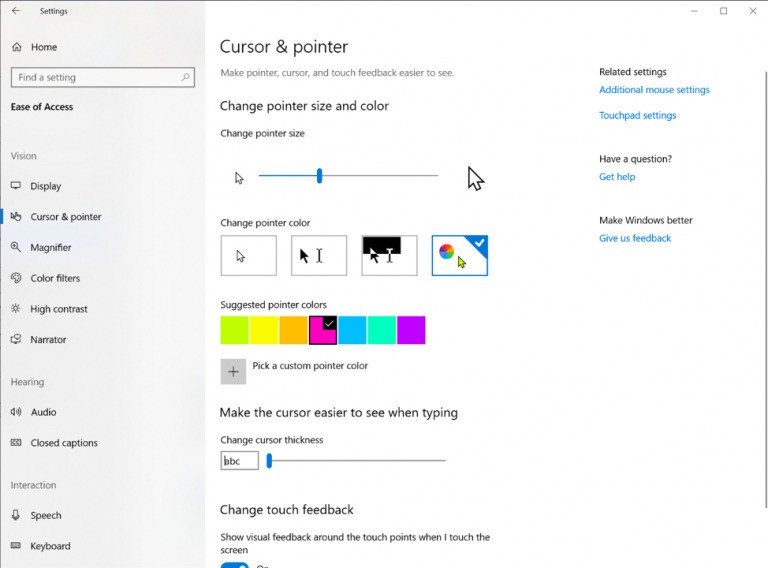The width and height of the screenshot is (768, 568).
Task: Click the pointer size slider handle
Action: (319, 176)
